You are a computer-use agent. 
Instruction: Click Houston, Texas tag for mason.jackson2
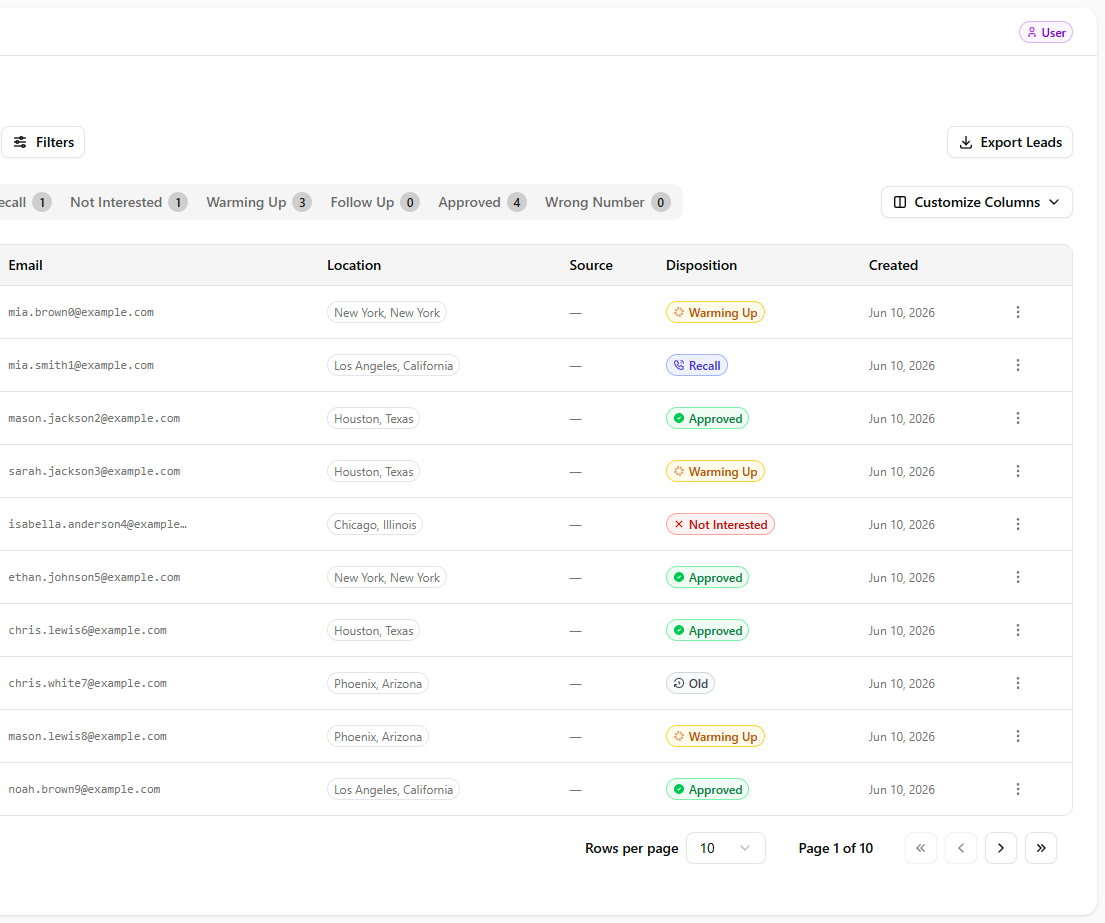coord(374,419)
